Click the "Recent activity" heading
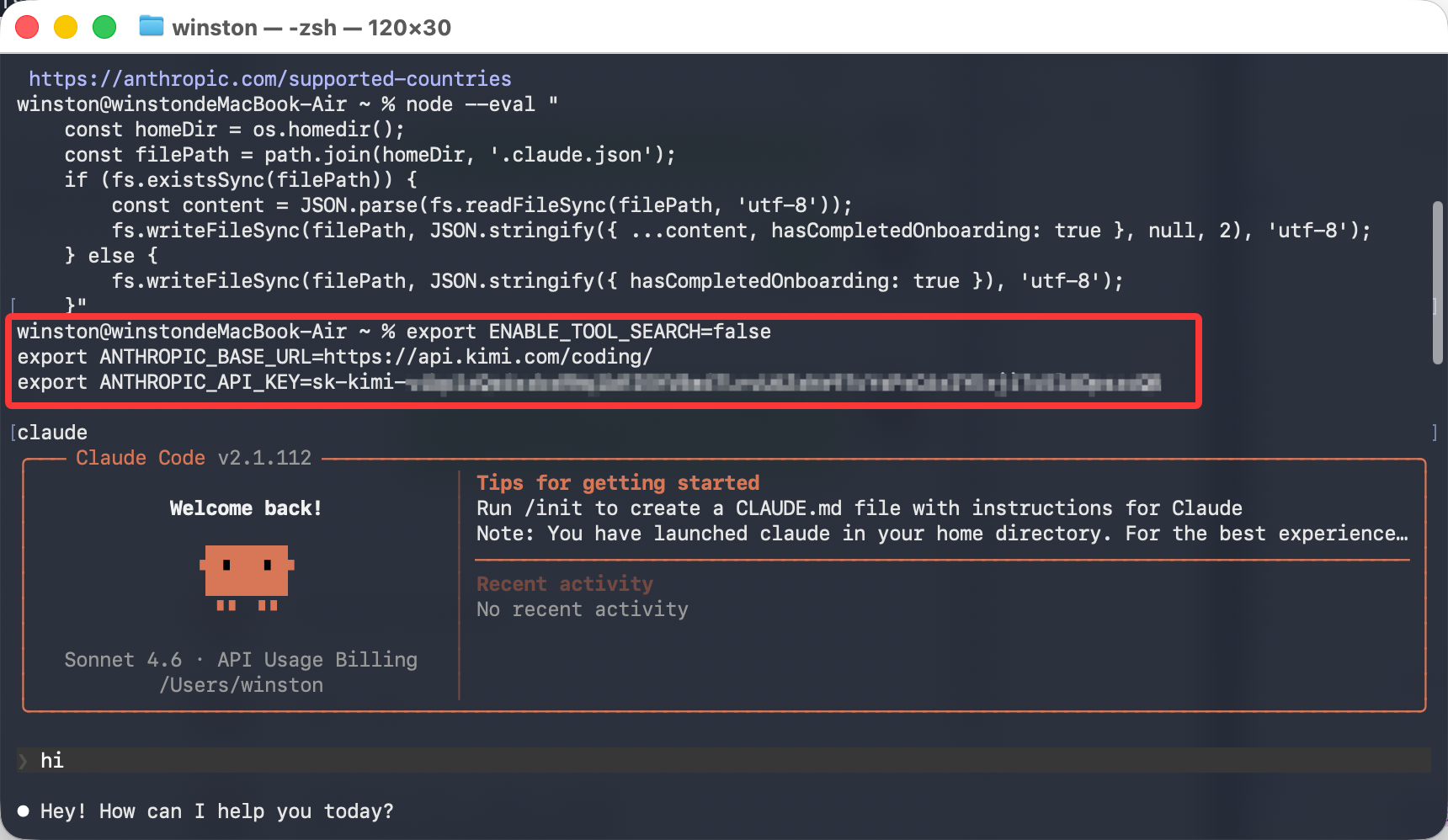 565,584
